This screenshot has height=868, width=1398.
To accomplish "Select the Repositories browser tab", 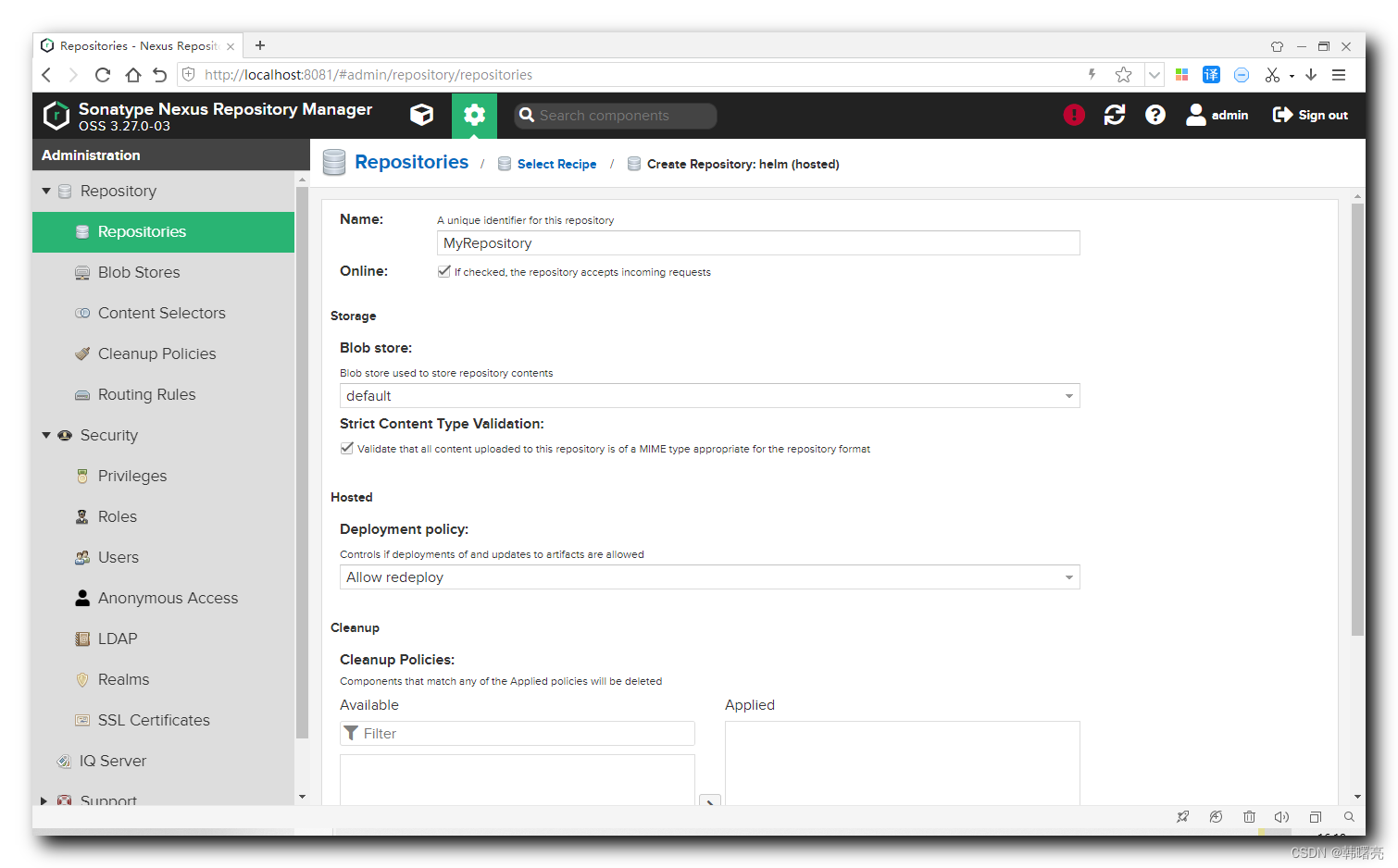I will (x=139, y=45).
